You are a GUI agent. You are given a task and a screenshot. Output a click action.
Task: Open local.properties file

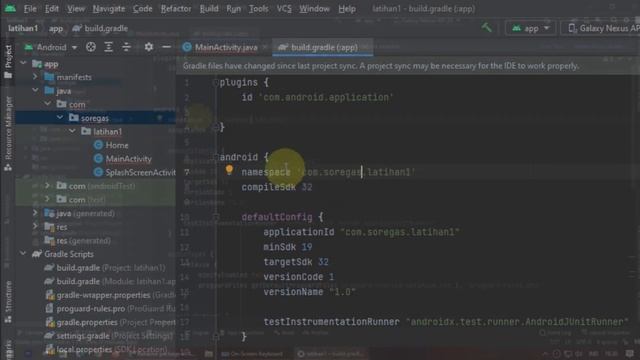pyautogui.click(x=106, y=349)
